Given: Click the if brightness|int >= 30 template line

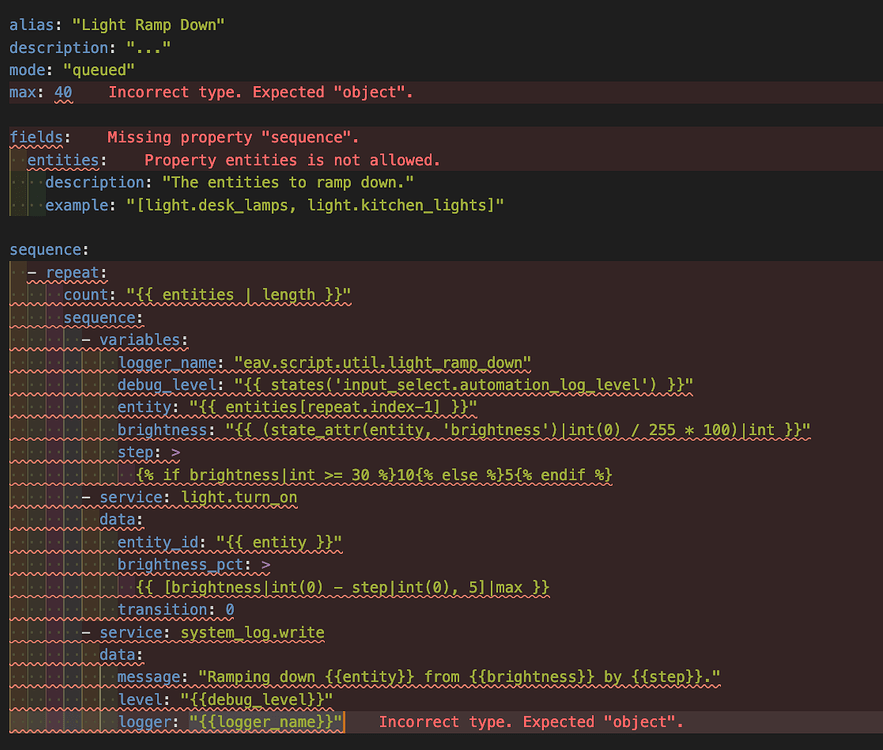Looking at the screenshot, I should click(x=373, y=475).
